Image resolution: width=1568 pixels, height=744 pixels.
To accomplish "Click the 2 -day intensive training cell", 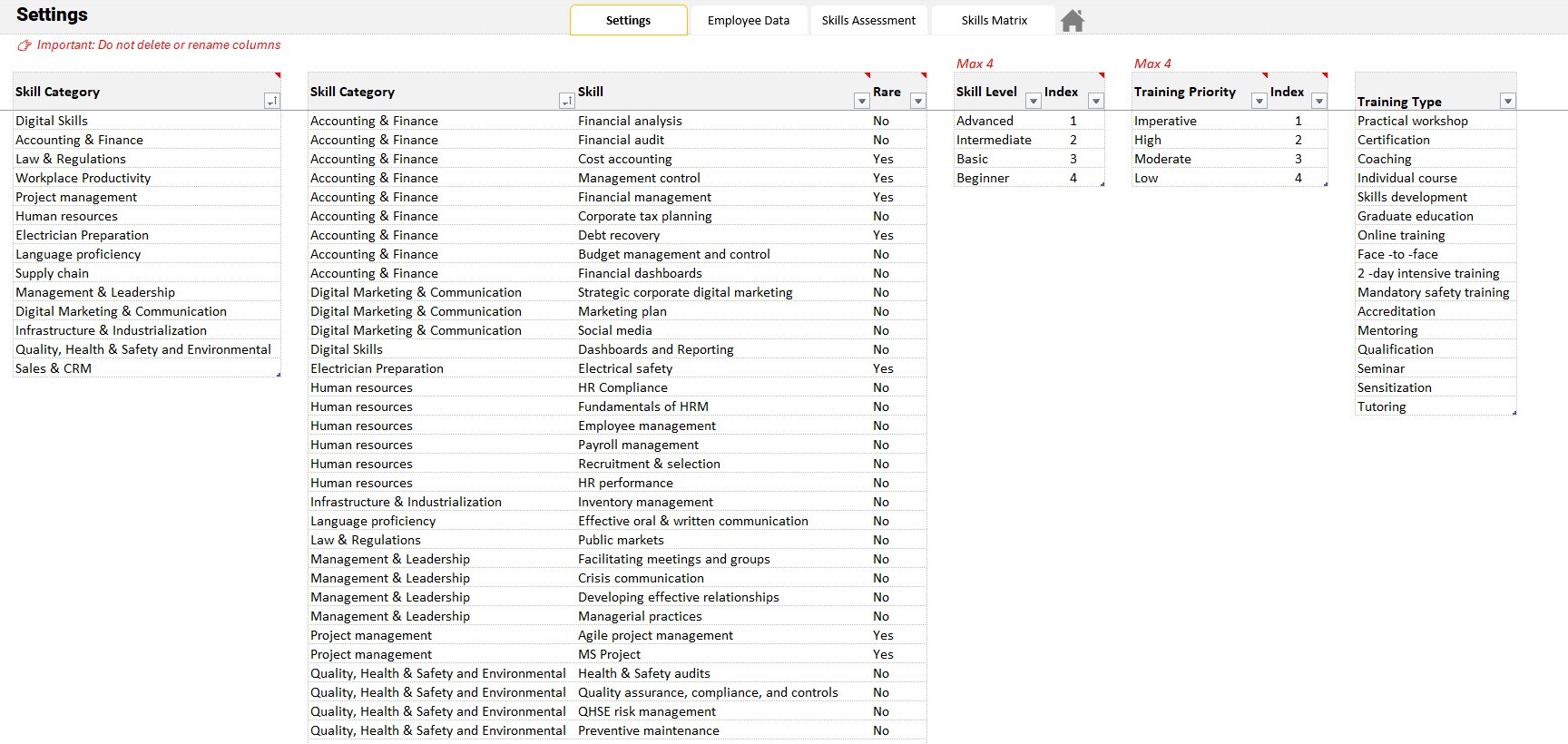I will [x=1436, y=273].
